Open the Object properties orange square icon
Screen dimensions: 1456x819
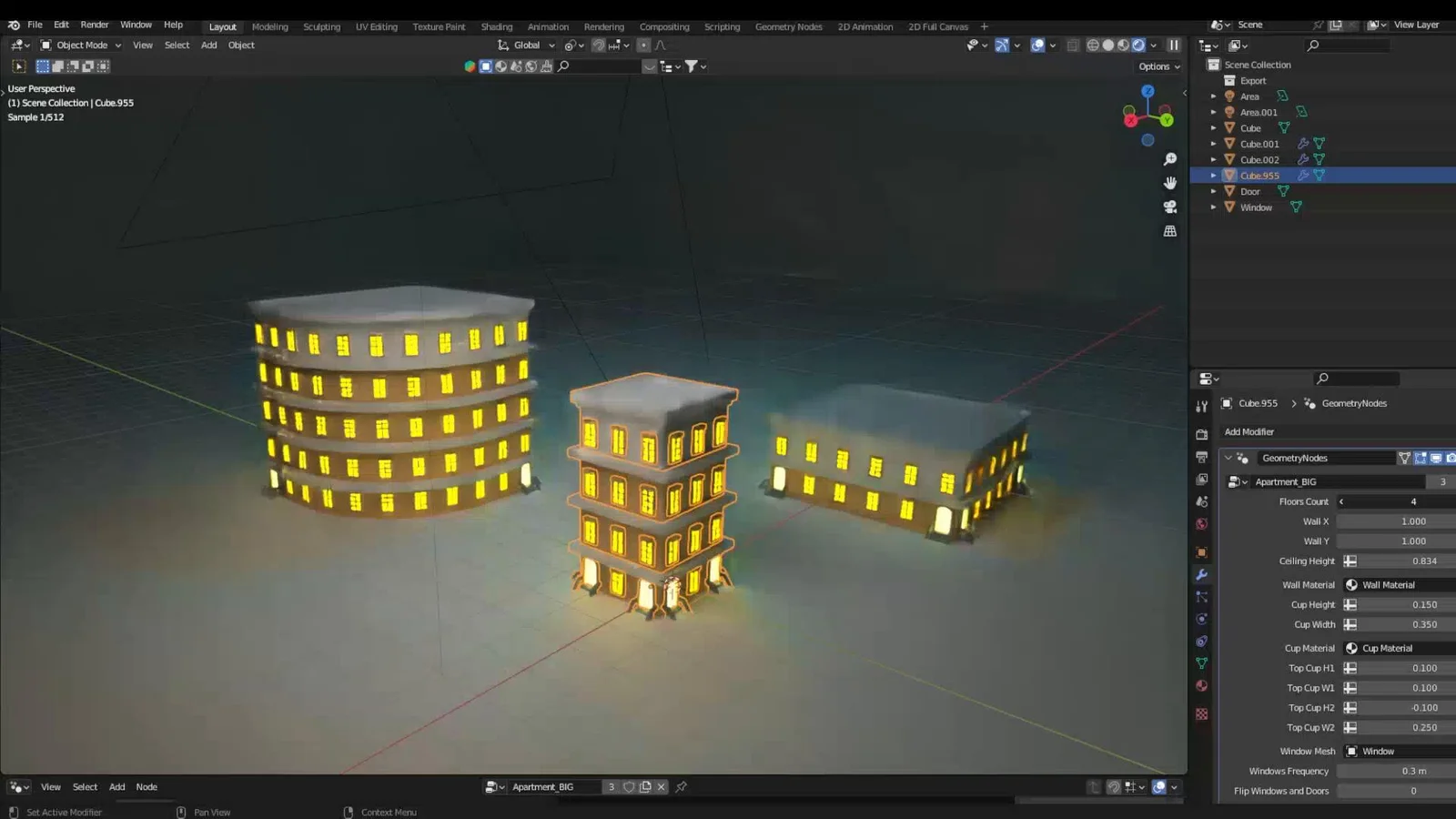[x=1202, y=552]
